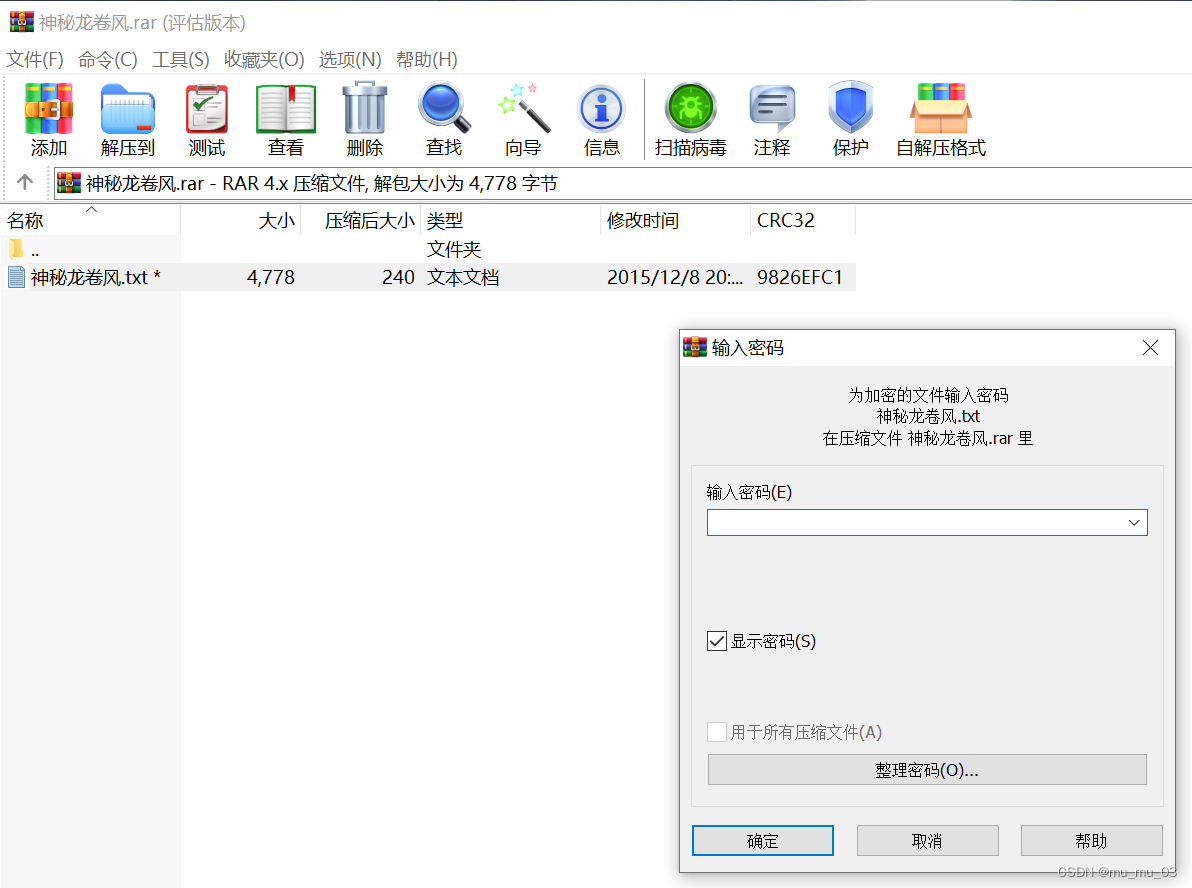The image size is (1192, 888).
Task: Select the 查找 (Find) icon
Action: click(x=443, y=117)
